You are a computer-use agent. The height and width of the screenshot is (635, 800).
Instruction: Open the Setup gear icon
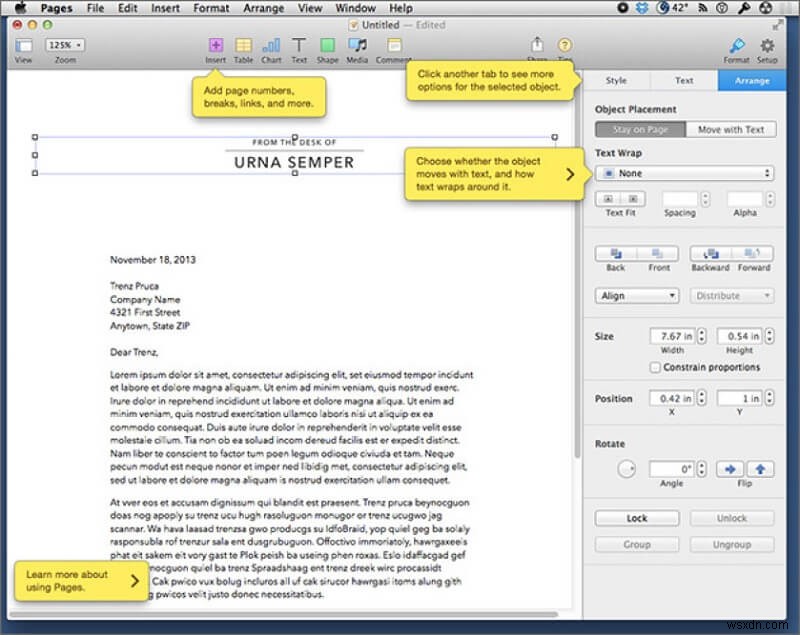(767, 46)
